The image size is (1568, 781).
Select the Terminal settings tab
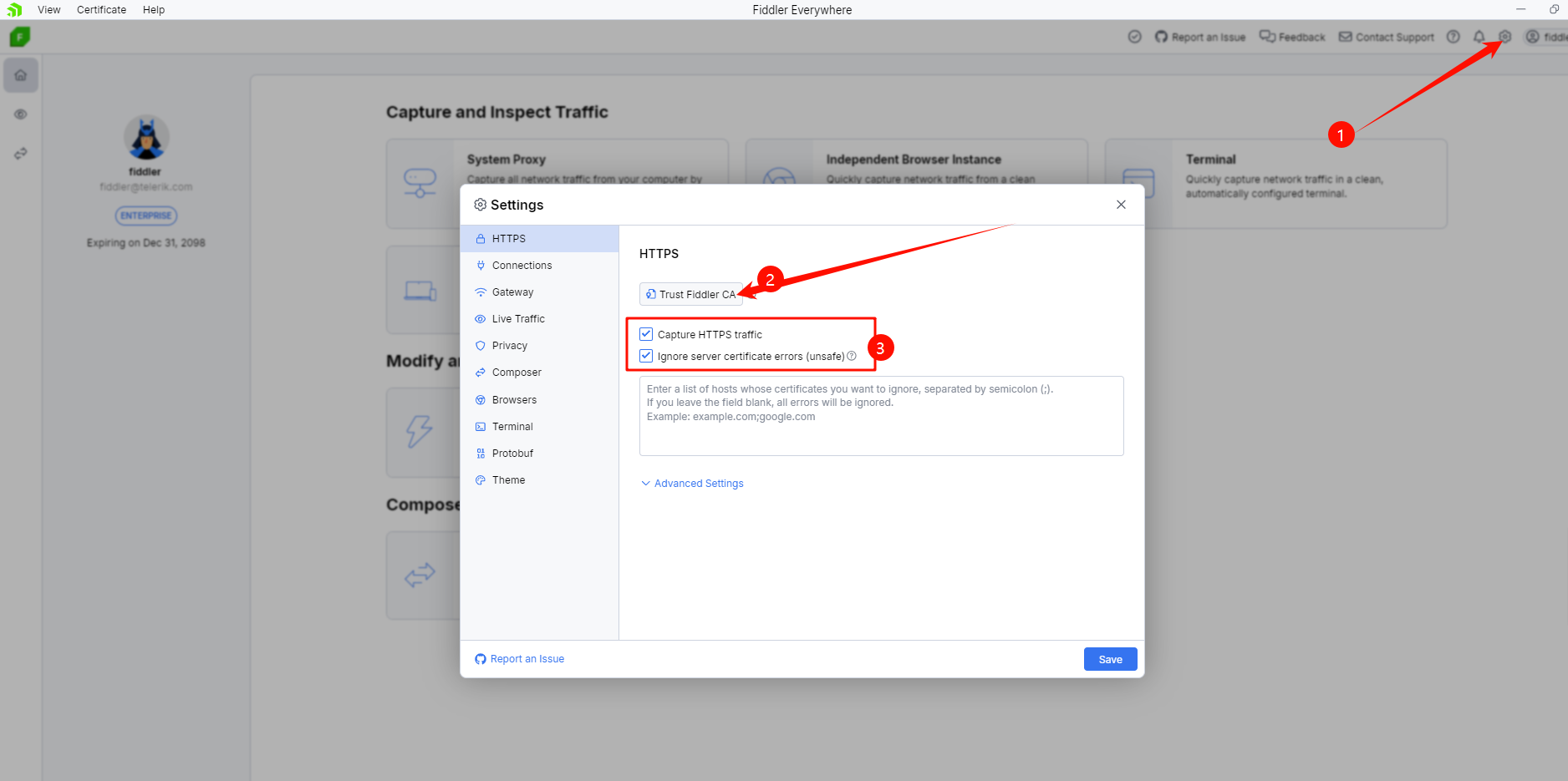pos(539,427)
